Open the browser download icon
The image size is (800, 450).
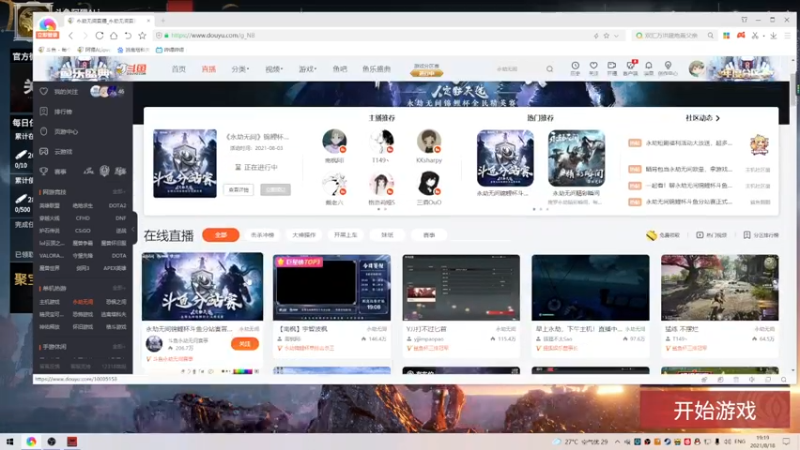click(x=773, y=35)
